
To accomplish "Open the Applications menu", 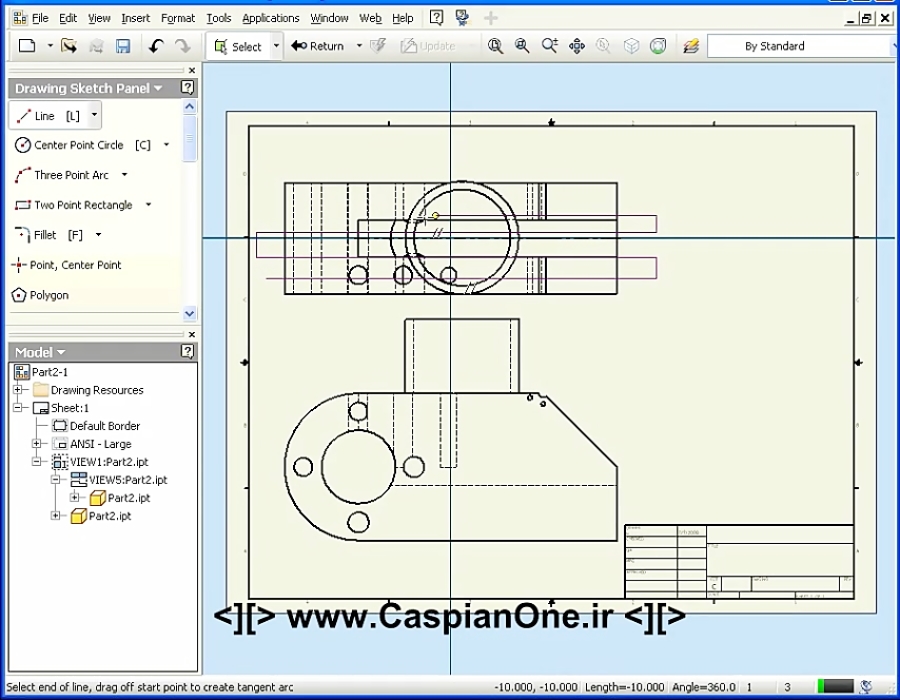I will pos(270,17).
